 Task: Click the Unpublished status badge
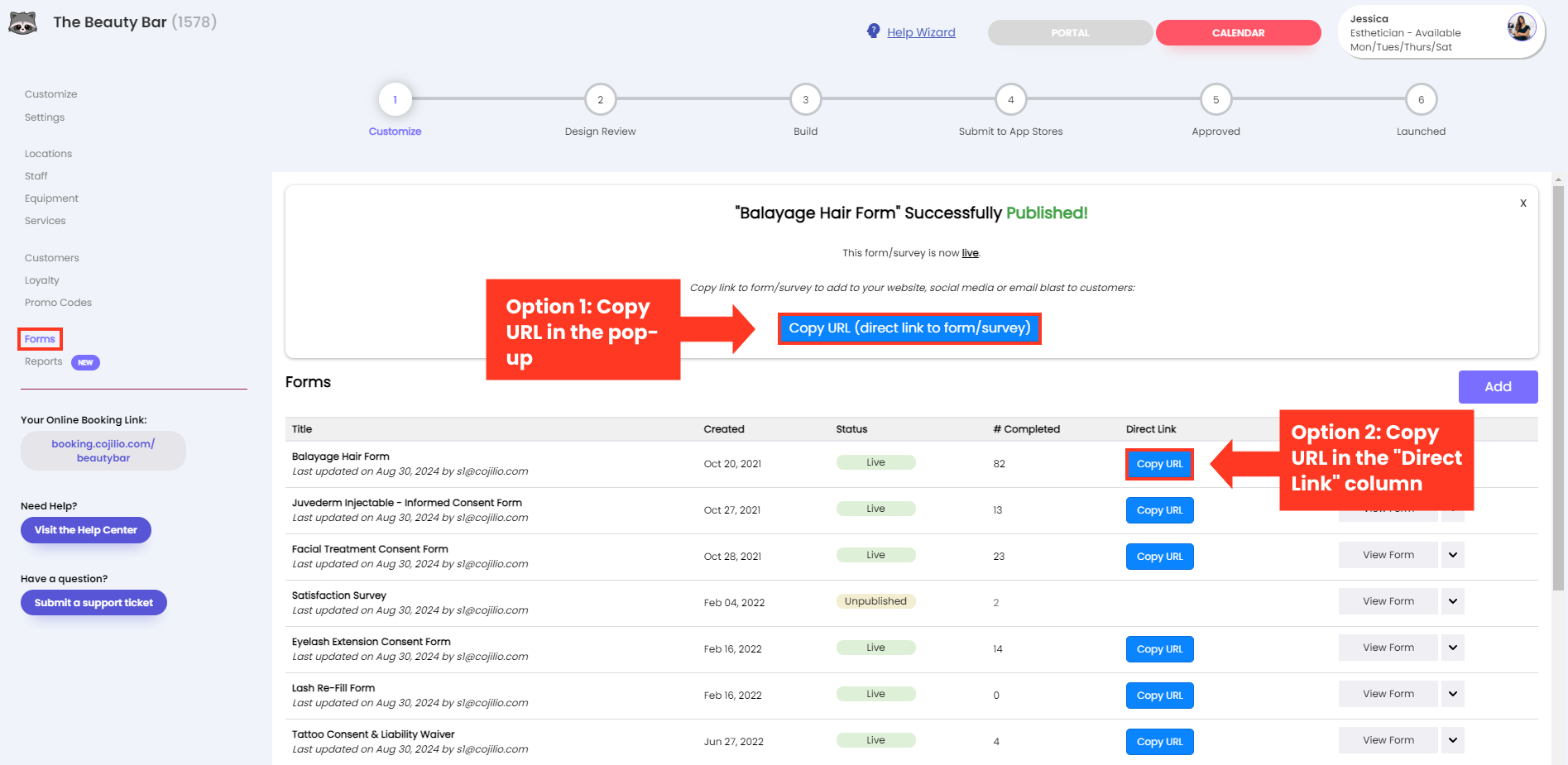tap(875, 601)
